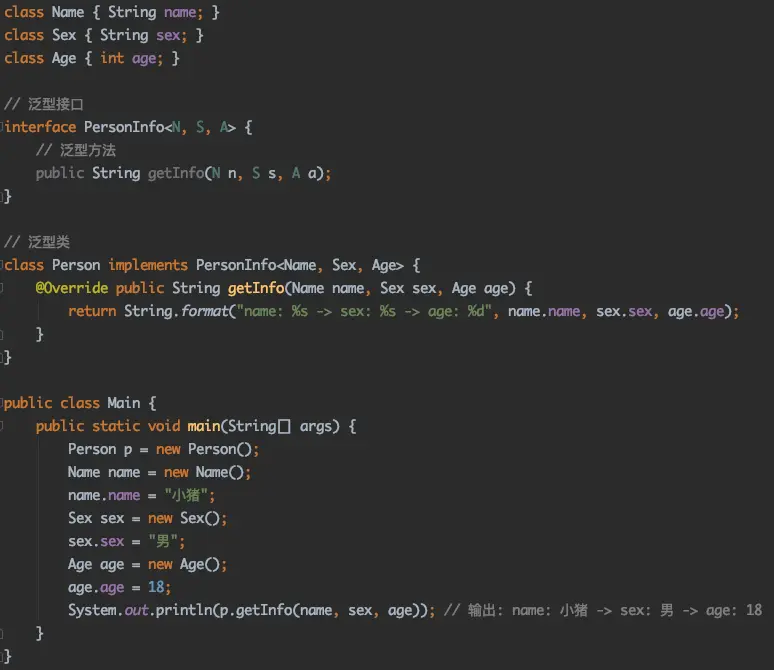Click the 'String sex;' field in class Sex
This screenshot has width=774, height=670.
[x=144, y=36]
